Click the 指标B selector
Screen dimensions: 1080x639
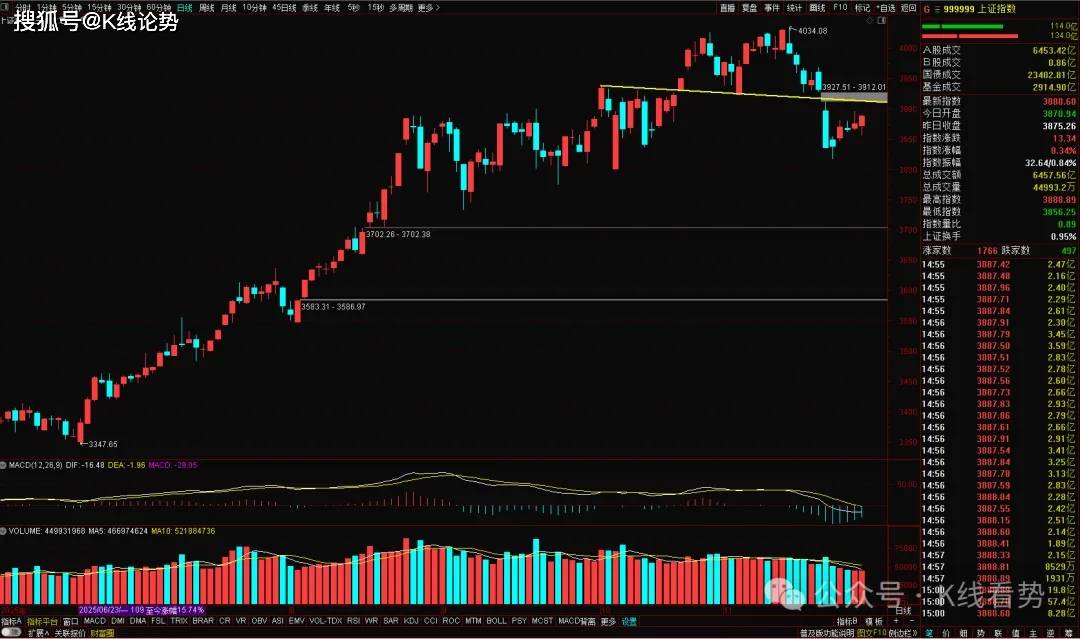(x=847, y=621)
